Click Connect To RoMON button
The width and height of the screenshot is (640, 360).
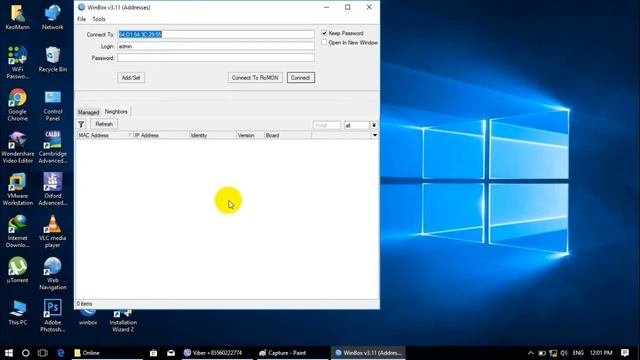pos(255,78)
